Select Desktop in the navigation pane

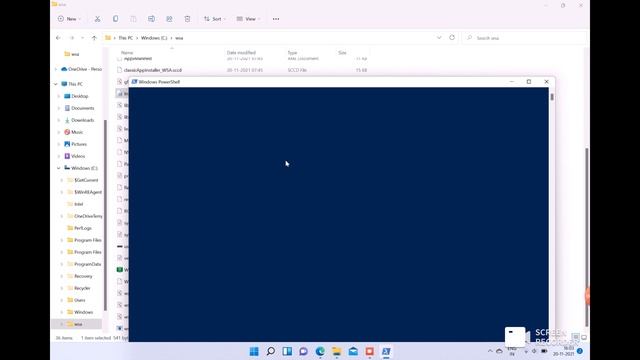pos(80,96)
